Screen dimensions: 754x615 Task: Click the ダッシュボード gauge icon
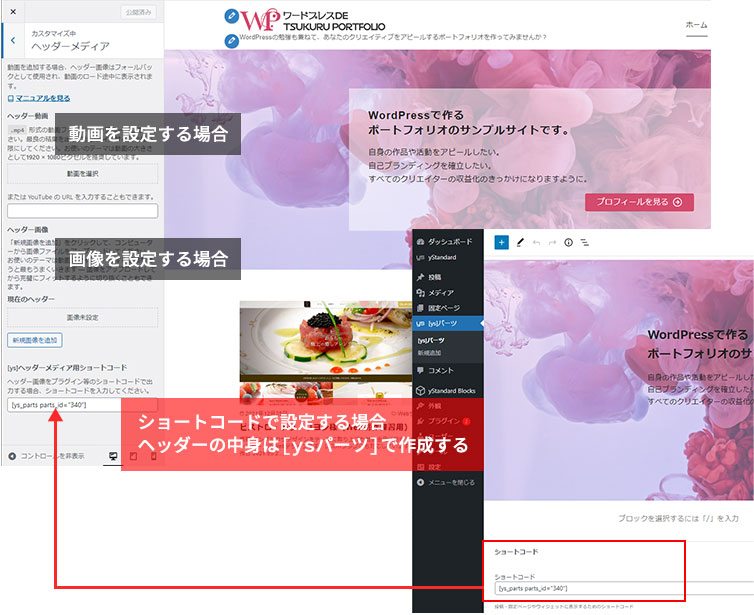pos(420,242)
